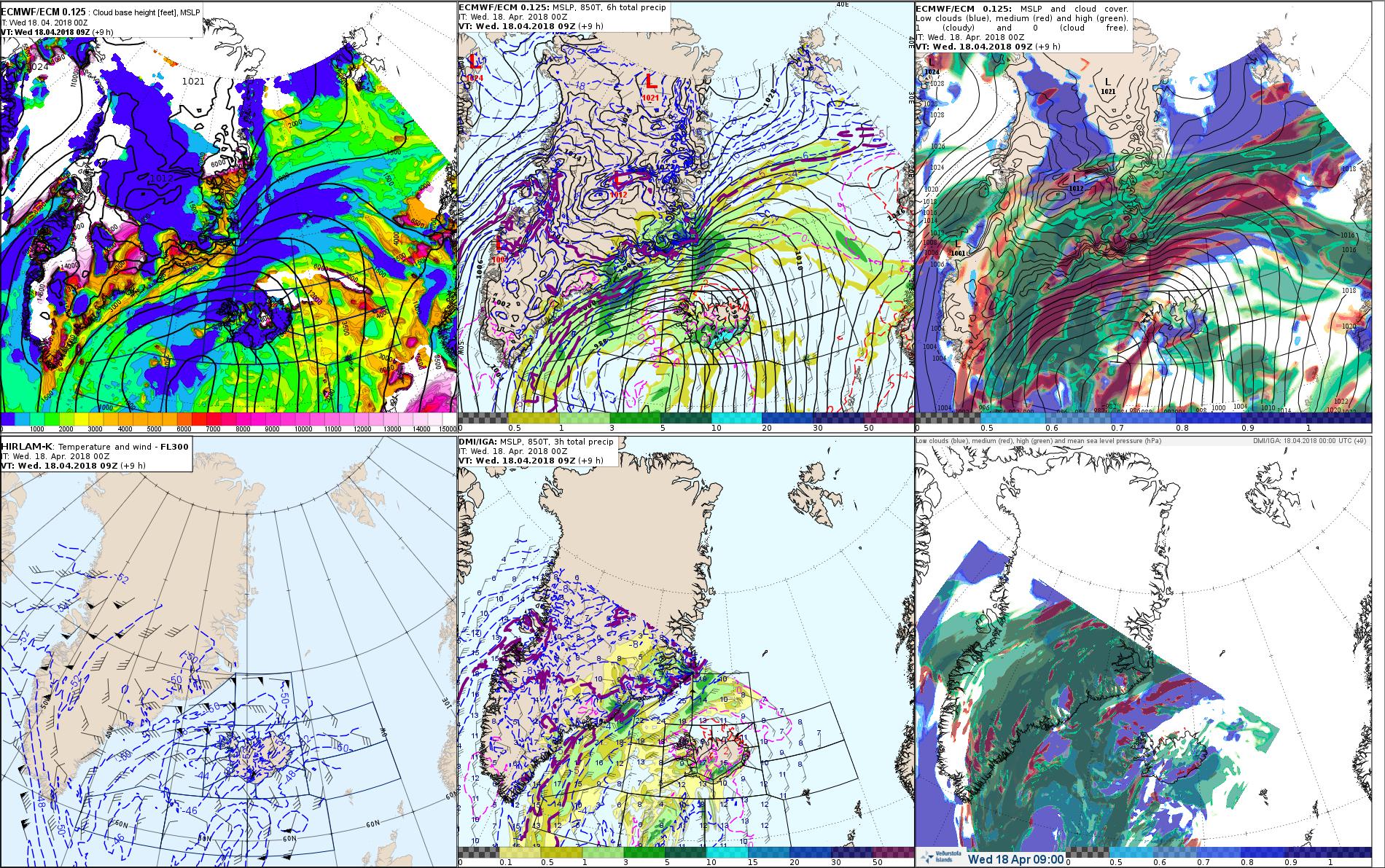Open the ECMWF cloud base height map

pos(229,219)
